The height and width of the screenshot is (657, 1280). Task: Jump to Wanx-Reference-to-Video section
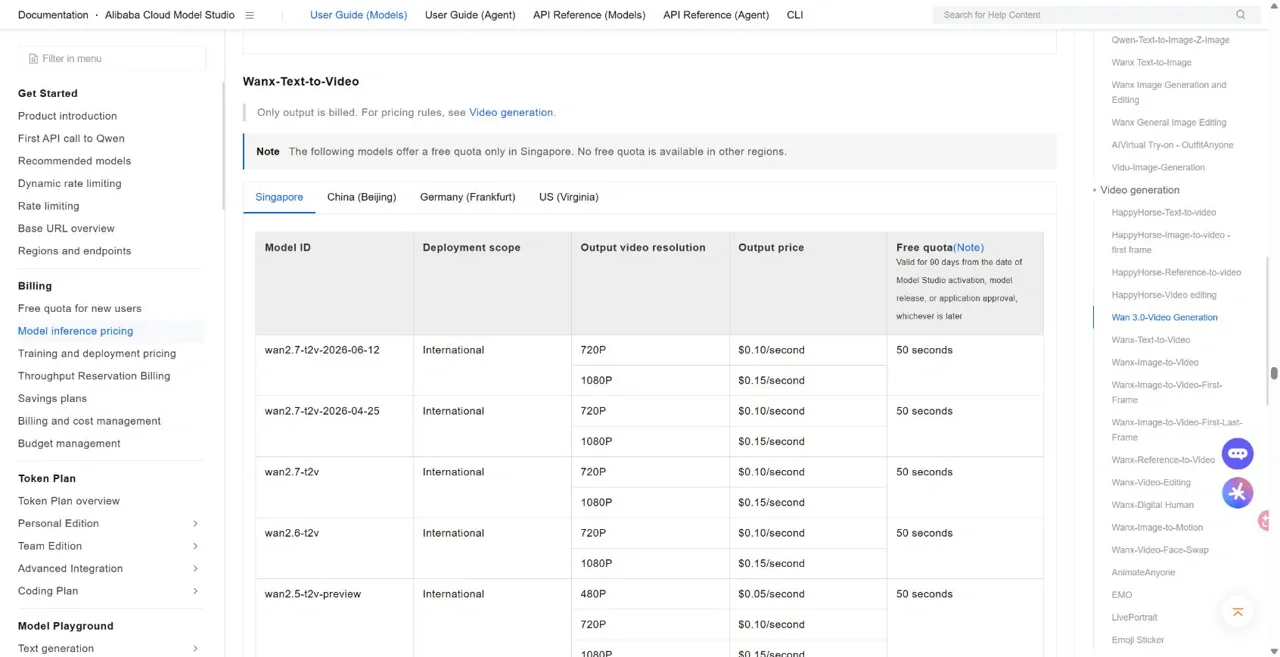click(1163, 460)
